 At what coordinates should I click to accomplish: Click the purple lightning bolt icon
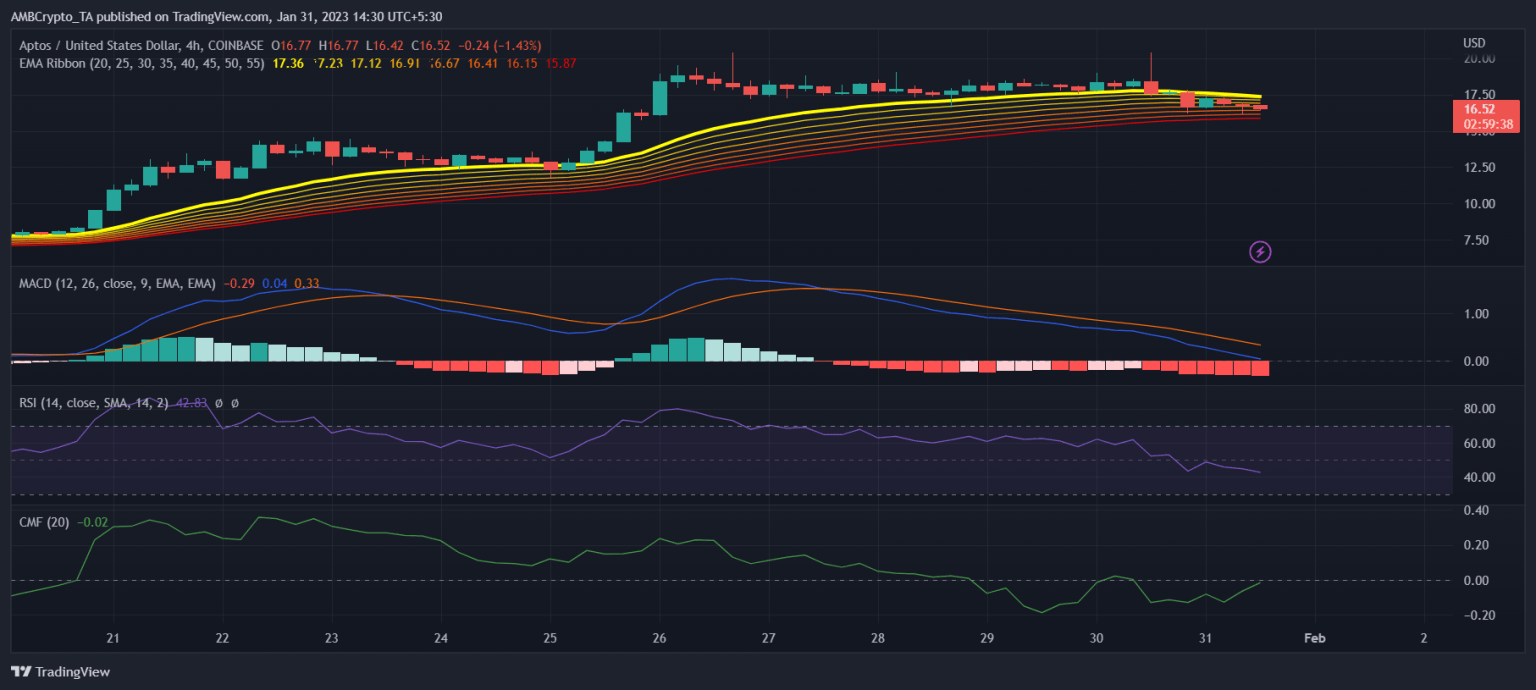click(1261, 251)
